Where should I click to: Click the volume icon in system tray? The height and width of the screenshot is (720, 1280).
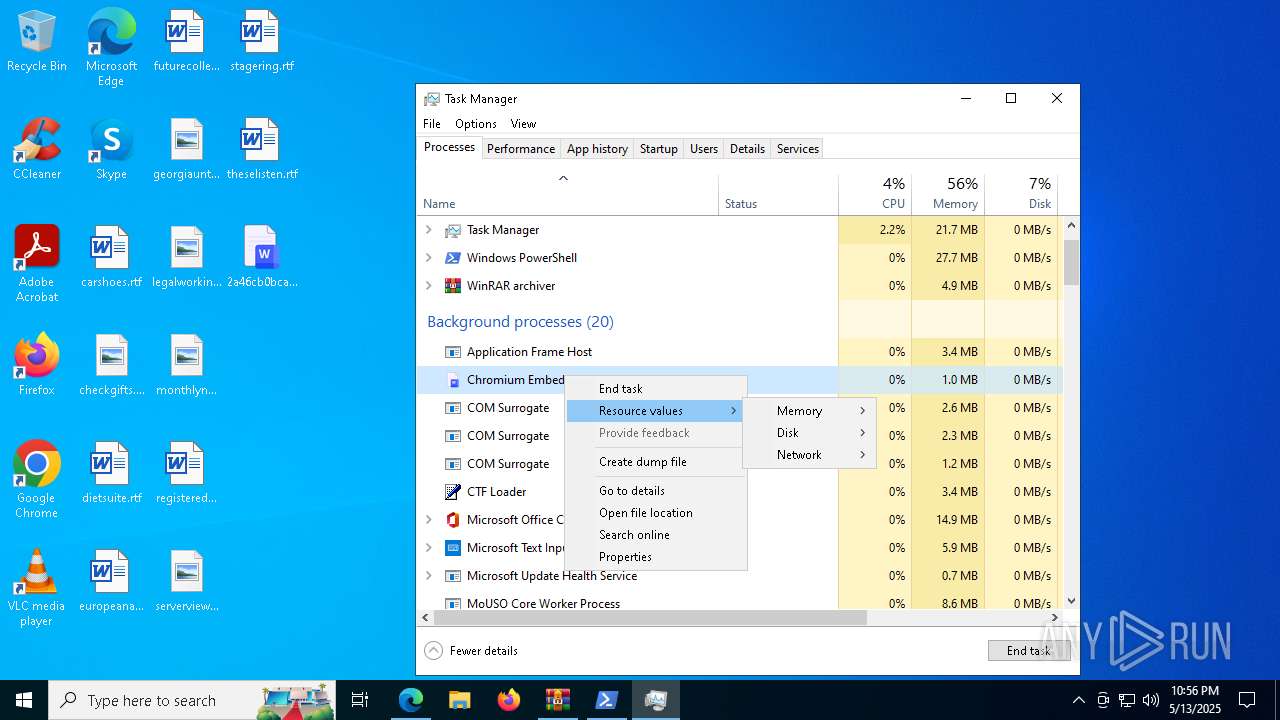pos(1151,700)
